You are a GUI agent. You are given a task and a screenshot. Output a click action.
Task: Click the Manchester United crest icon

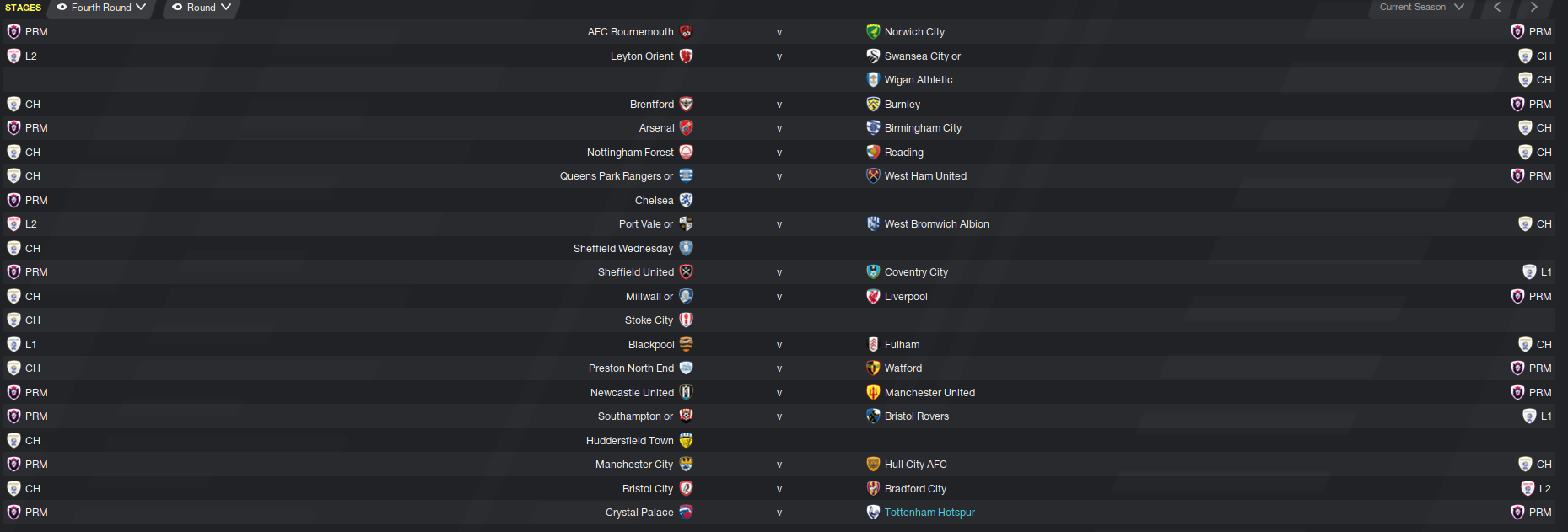pyautogui.click(x=873, y=393)
